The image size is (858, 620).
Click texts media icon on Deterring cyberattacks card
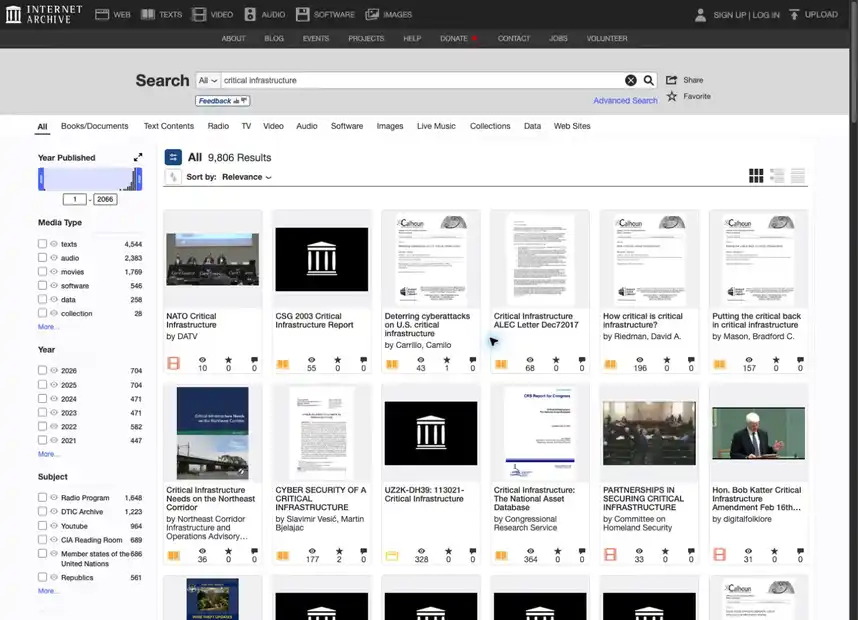[392, 364]
